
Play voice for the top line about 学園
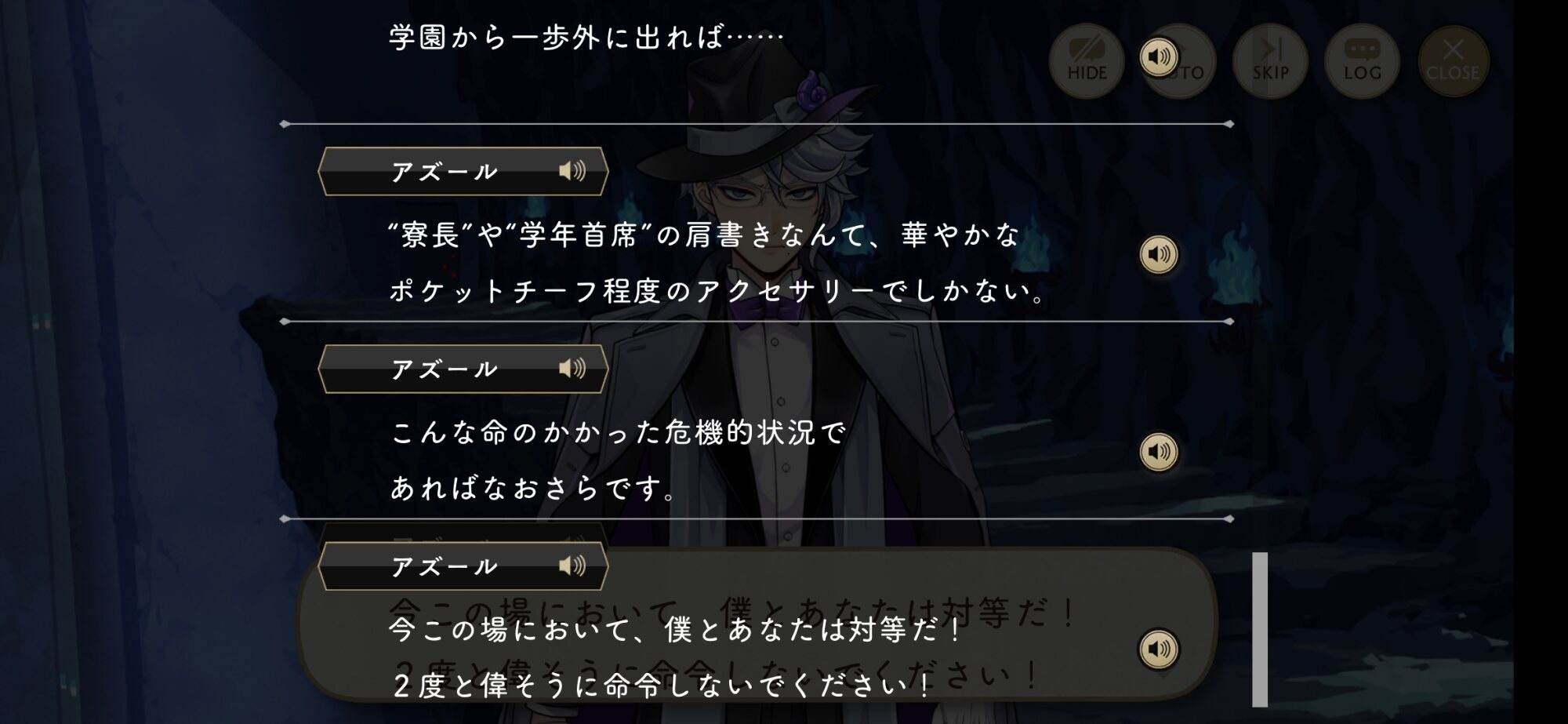(1159, 56)
